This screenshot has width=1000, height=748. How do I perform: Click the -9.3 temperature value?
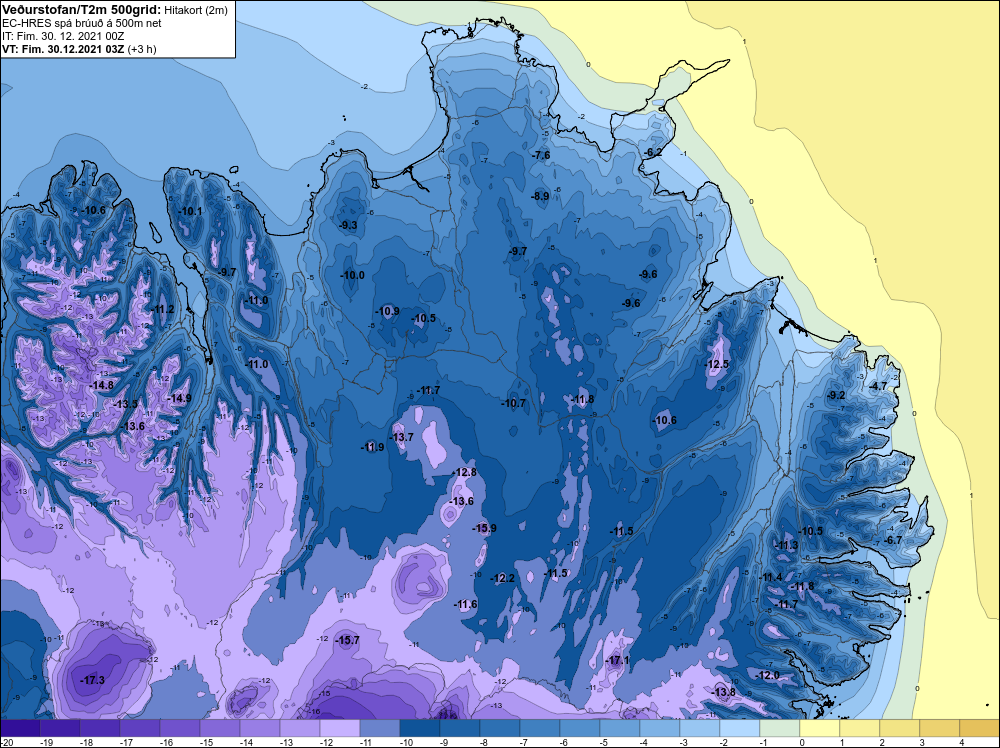(348, 225)
